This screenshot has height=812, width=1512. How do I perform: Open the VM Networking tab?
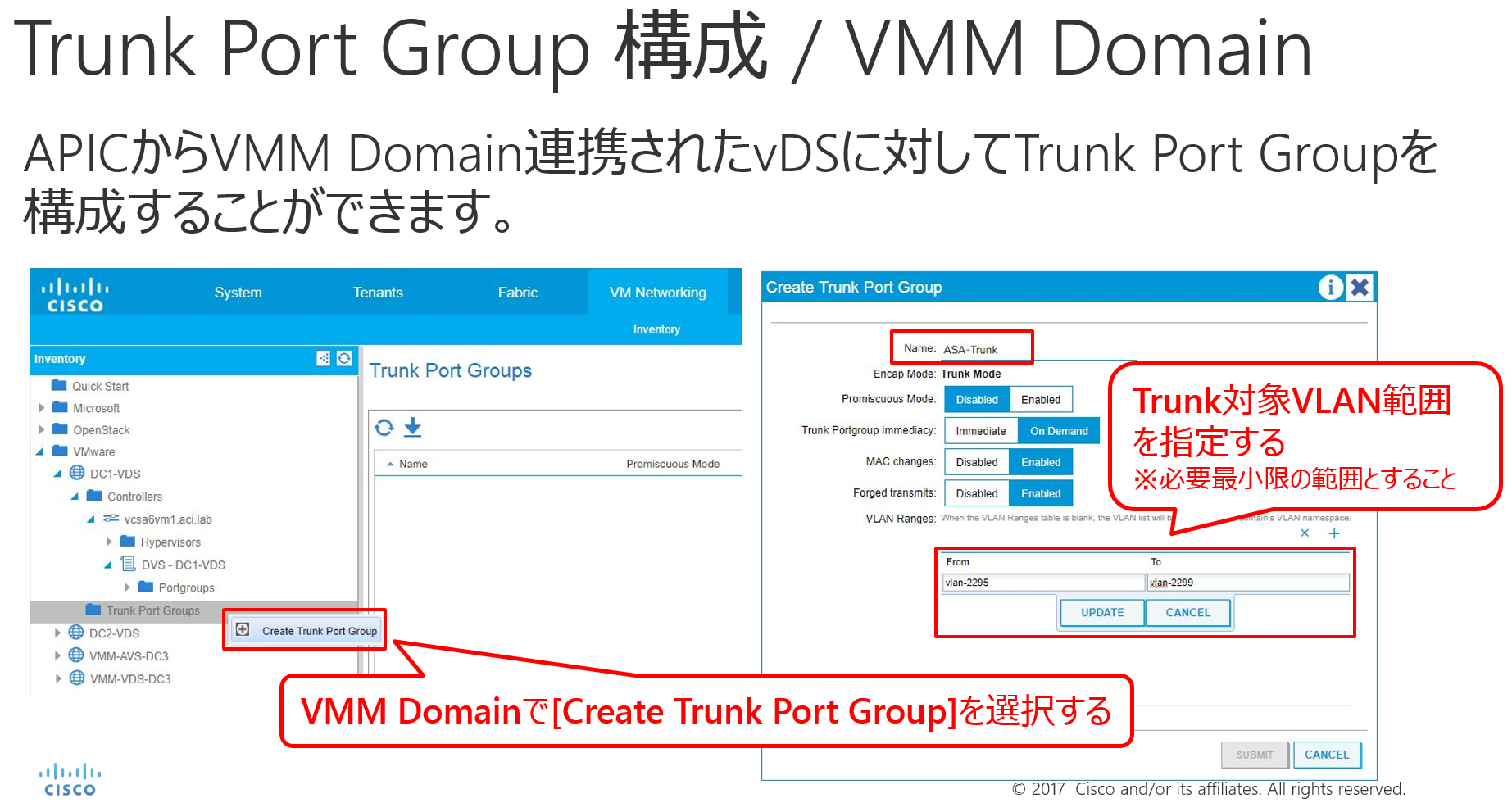tap(658, 293)
